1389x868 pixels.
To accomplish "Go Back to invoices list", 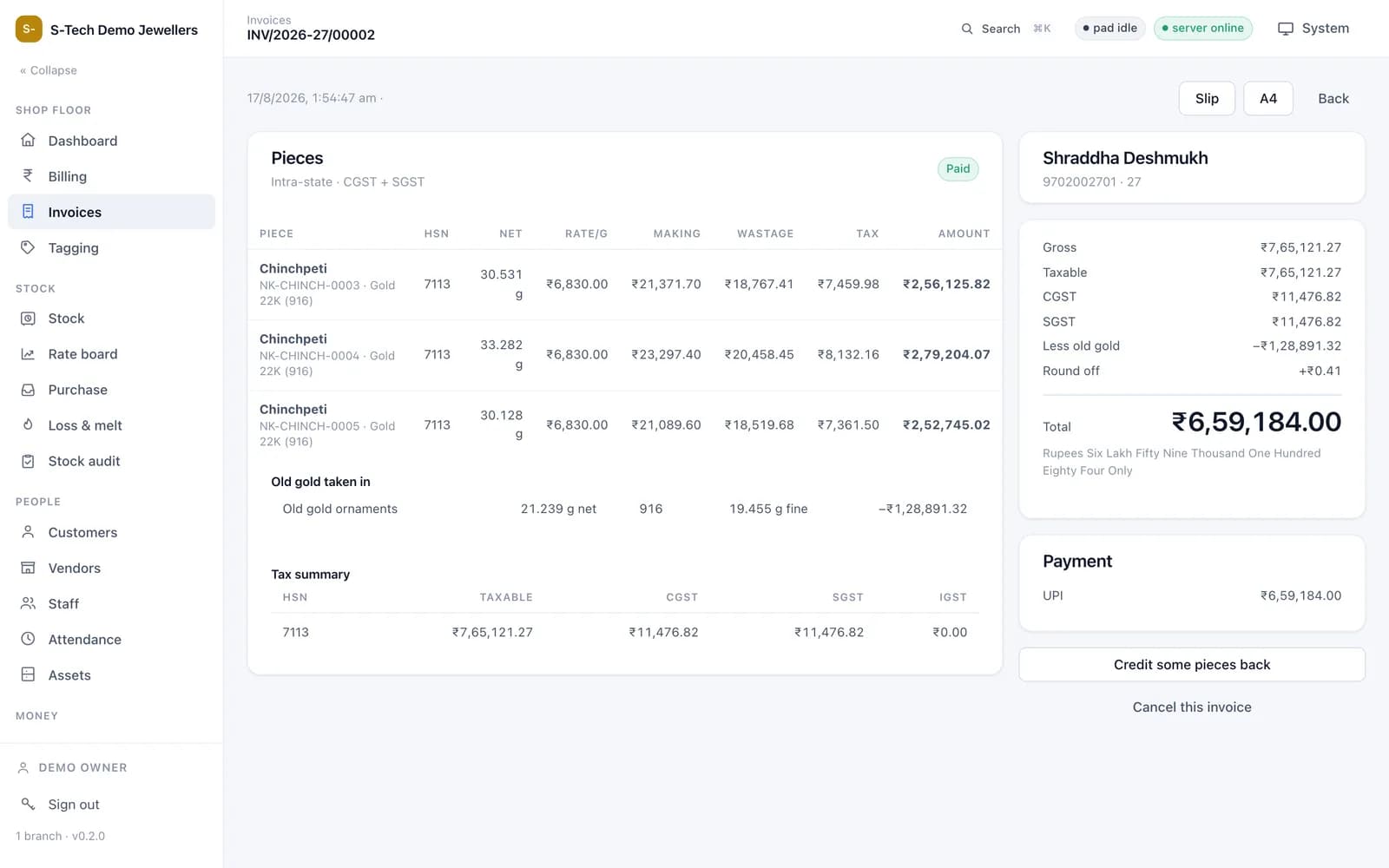I will pos(1333,99).
